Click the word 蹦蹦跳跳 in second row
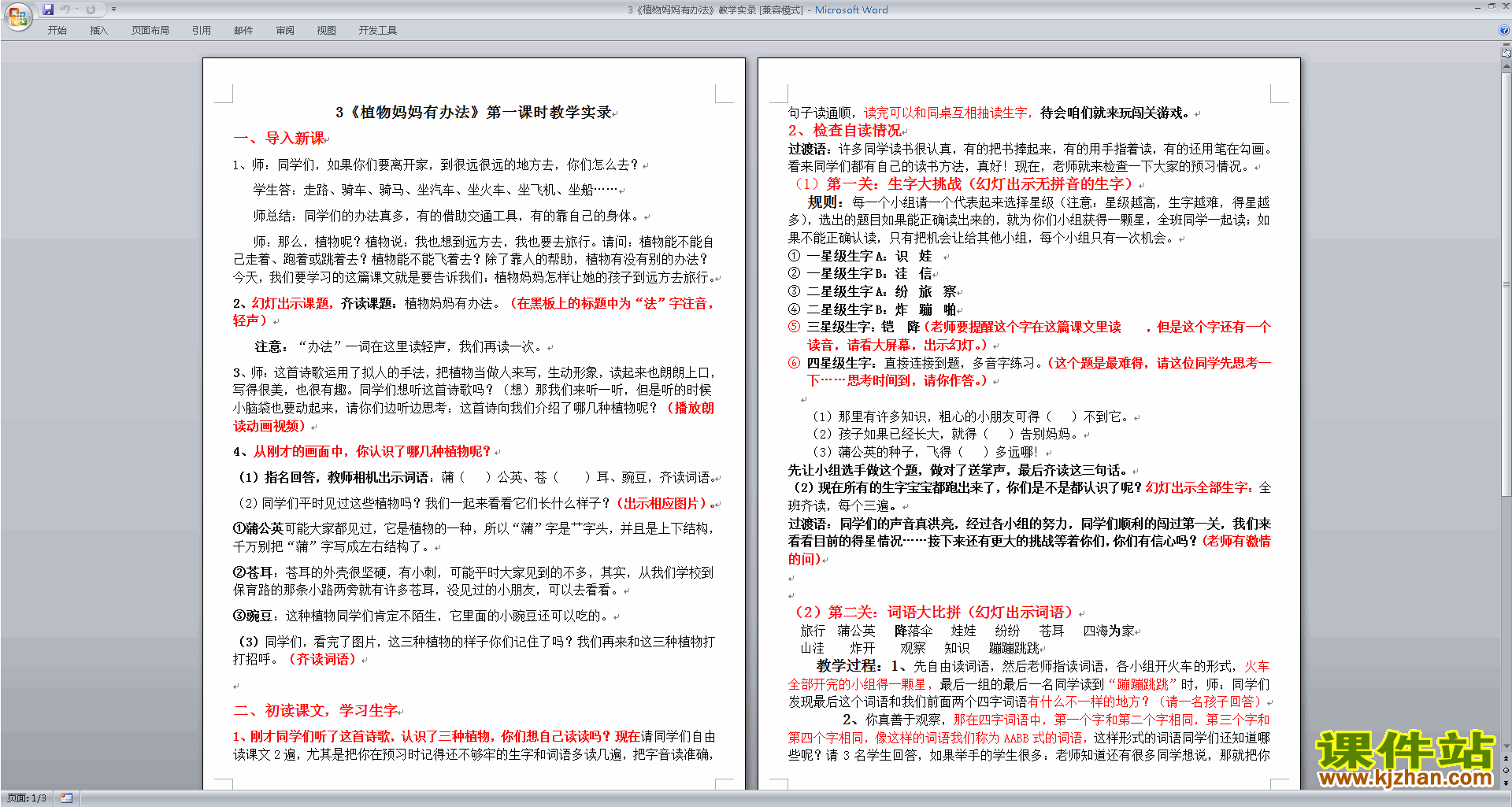The height and width of the screenshot is (807, 1512). (1014, 649)
